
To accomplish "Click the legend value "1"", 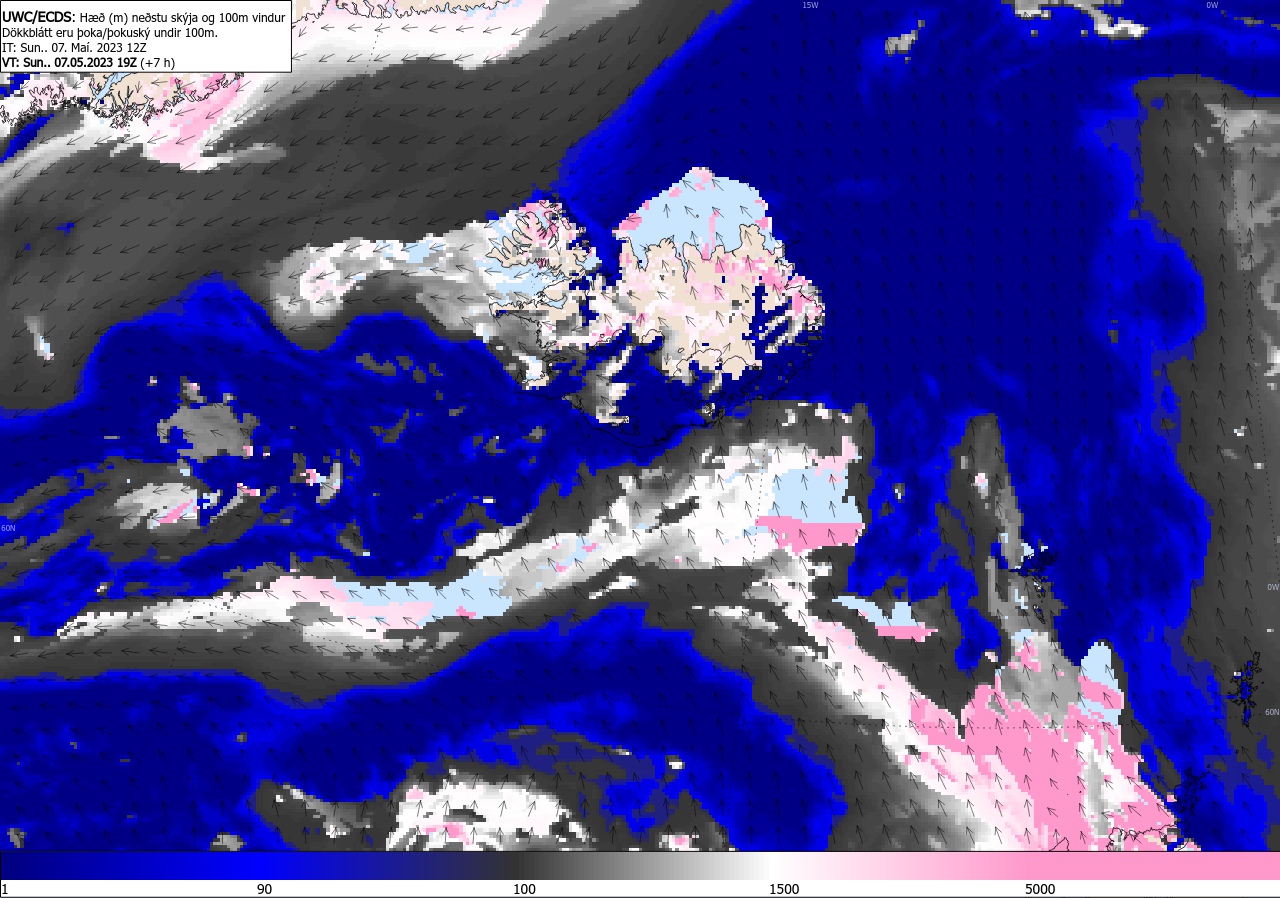I will (x=5, y=889).
